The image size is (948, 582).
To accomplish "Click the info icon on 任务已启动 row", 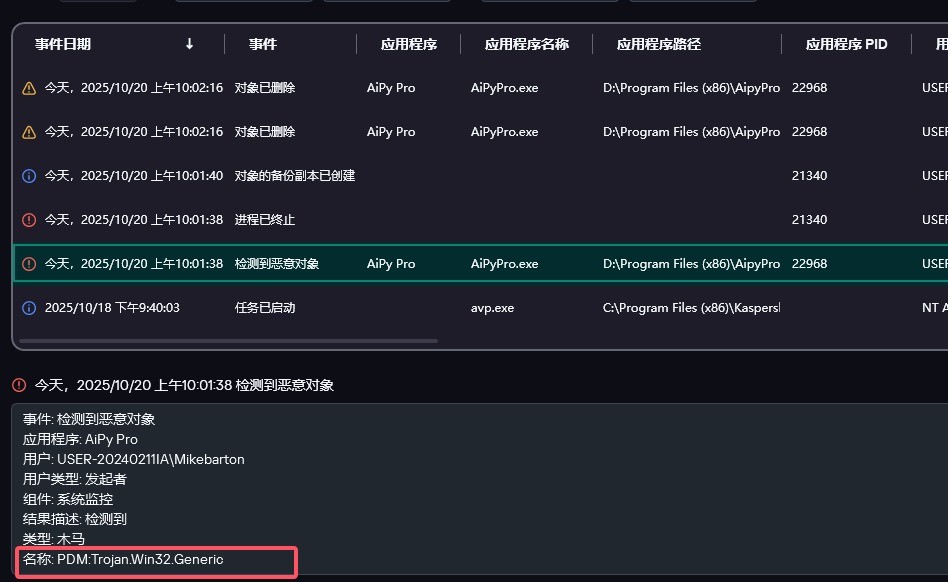I will tap(29, 308).
